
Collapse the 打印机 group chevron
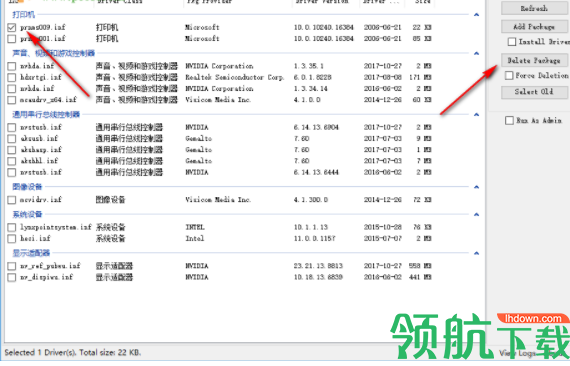tap(476, 15)
